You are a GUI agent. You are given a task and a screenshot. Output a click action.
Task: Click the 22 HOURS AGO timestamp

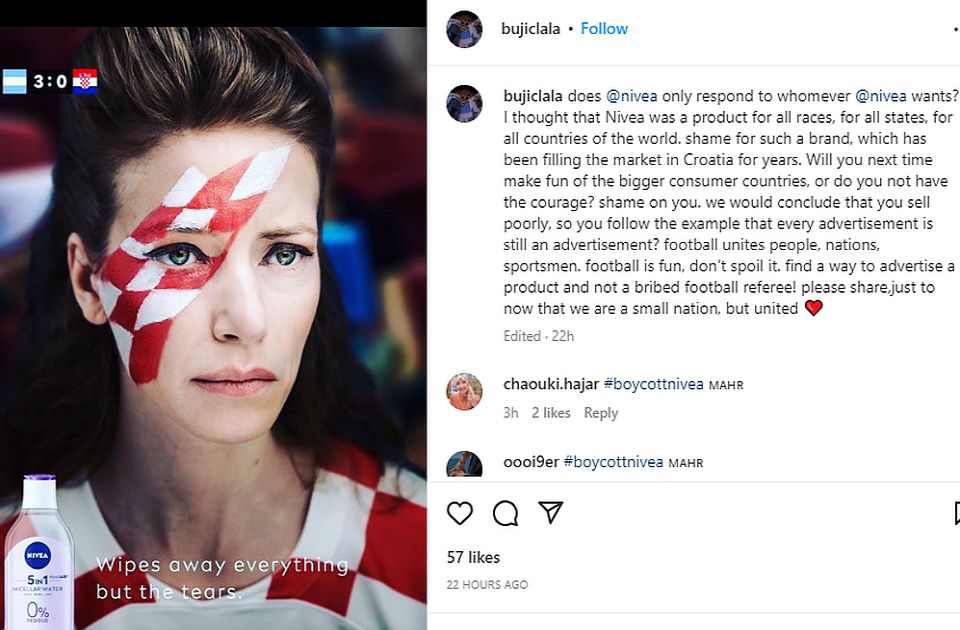(x=487, y=584)
